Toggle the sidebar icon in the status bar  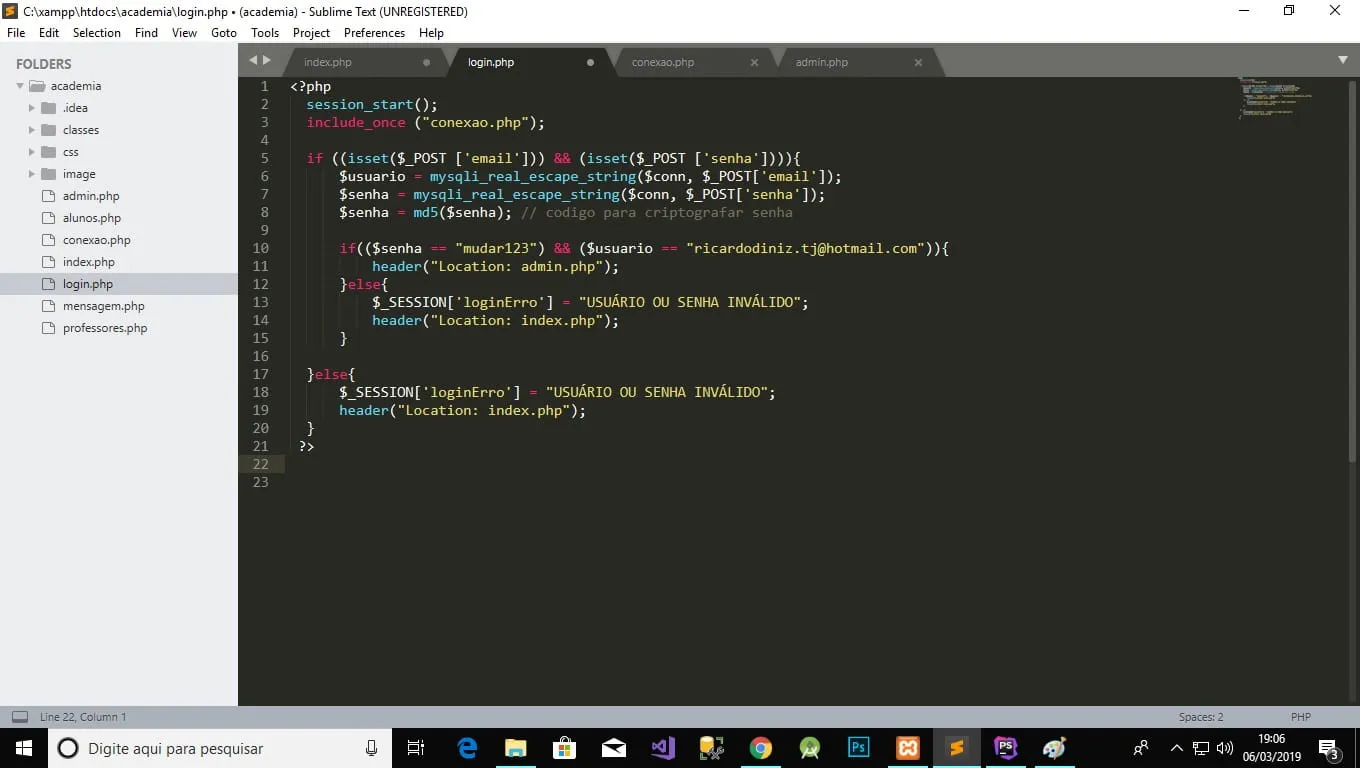tap(19, 717)
